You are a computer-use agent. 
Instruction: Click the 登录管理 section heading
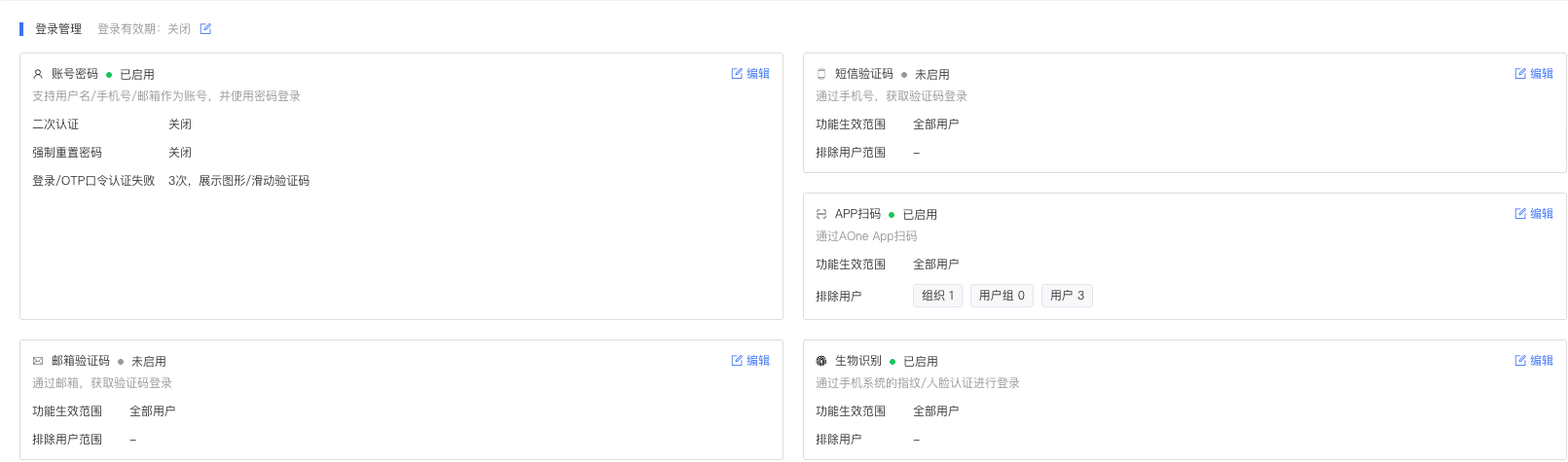pos(58,29)
